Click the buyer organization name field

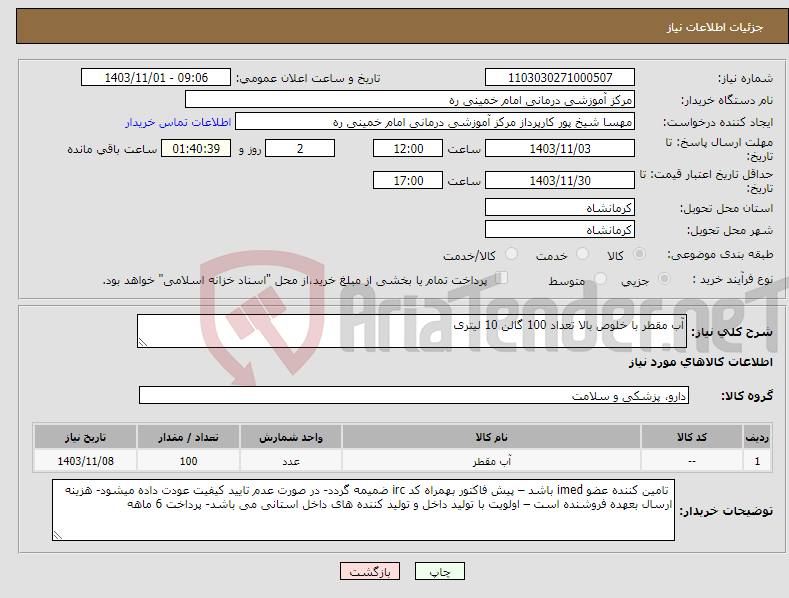(410, 100)
